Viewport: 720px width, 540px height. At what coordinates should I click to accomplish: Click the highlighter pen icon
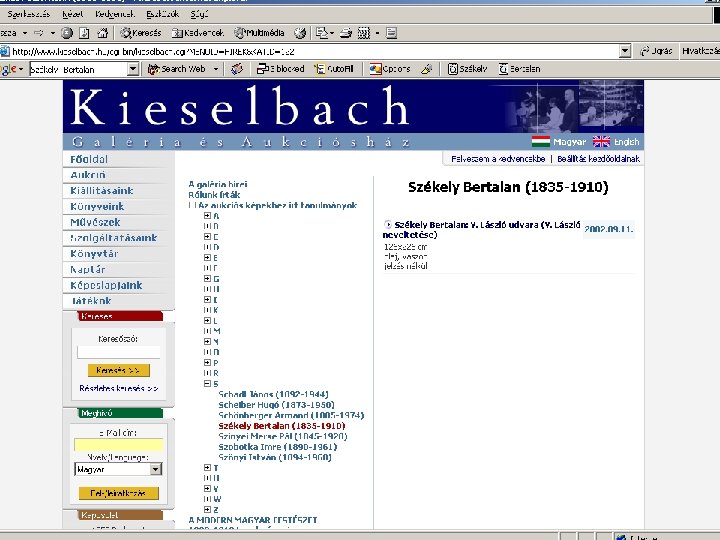[427, 69]
